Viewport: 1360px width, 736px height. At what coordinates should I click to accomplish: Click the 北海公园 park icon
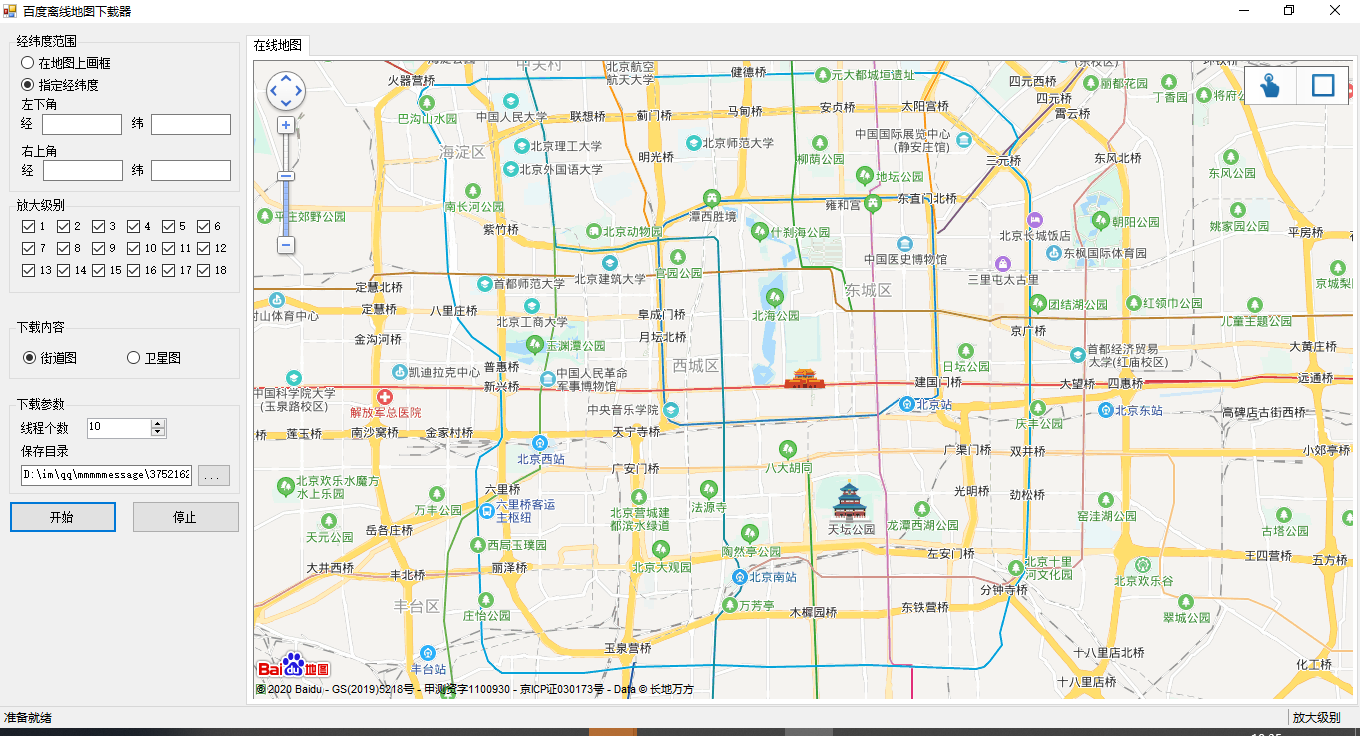(774, 297)
